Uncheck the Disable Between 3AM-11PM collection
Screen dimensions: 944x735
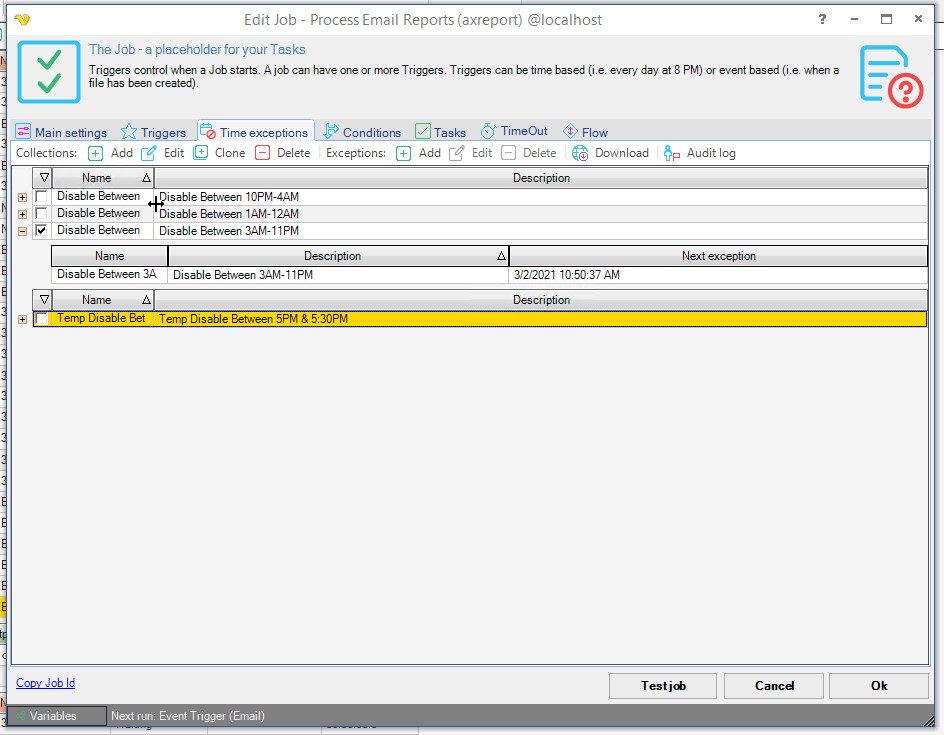point(41,231)
